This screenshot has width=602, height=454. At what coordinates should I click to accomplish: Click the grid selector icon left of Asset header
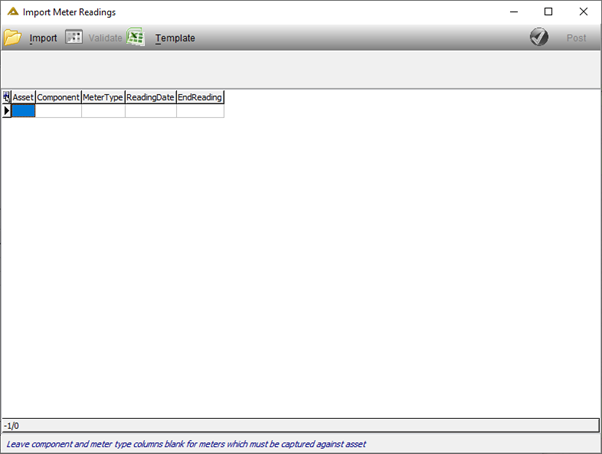click(7, 97)
